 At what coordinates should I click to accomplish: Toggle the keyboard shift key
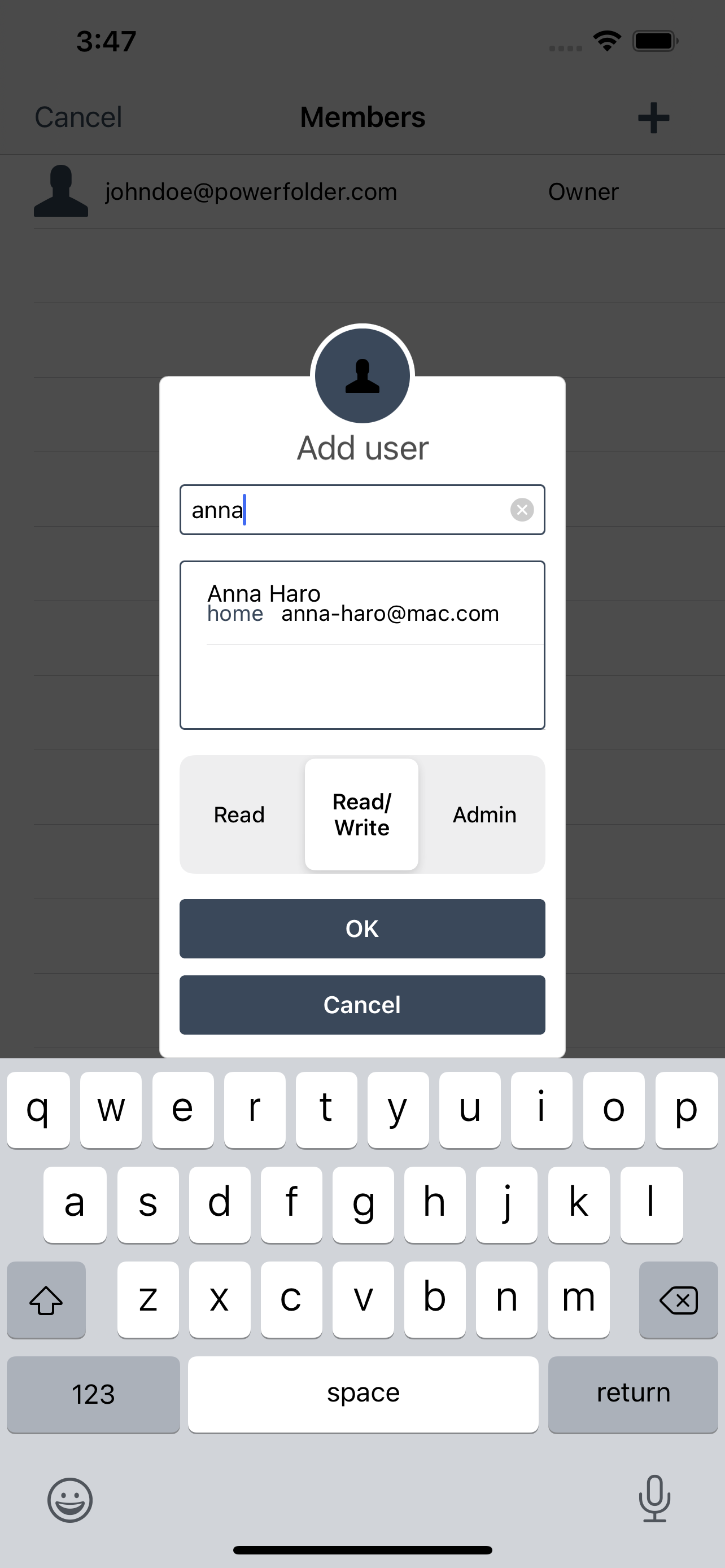point(46,1300)
